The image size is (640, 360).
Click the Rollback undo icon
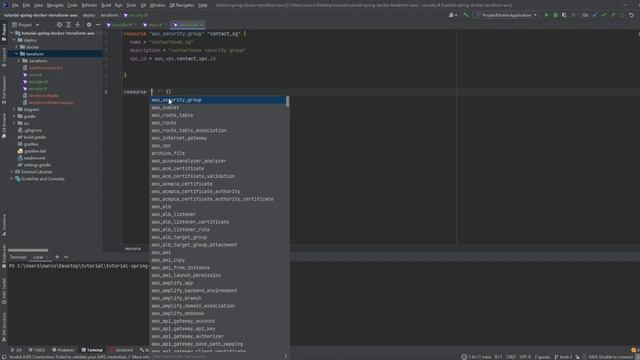coord(631,15)
